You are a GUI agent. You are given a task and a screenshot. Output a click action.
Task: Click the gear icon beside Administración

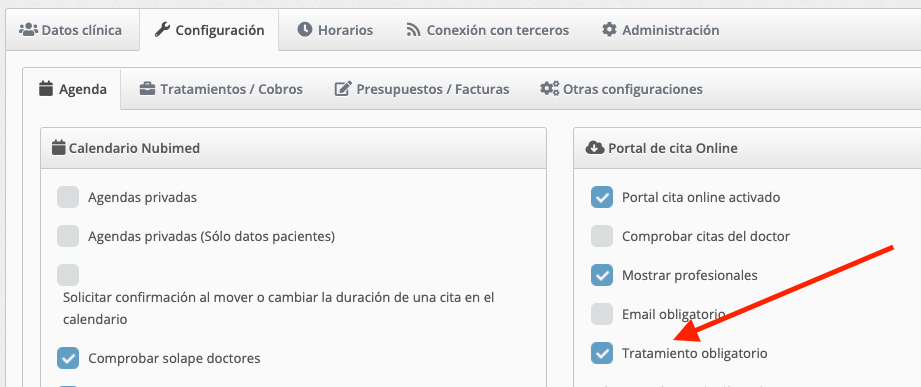click(x=609, y=29)
